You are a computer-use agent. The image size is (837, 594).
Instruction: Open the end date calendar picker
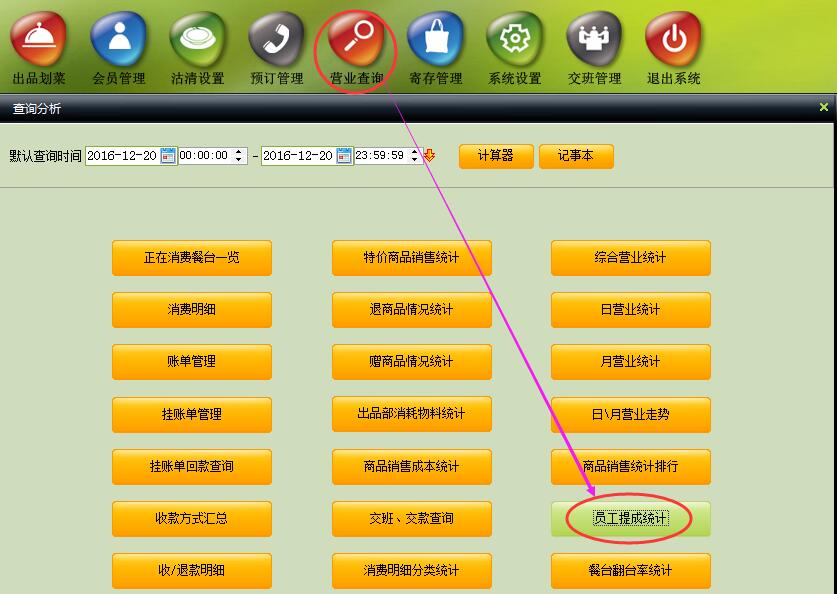[x=344, y=156]
